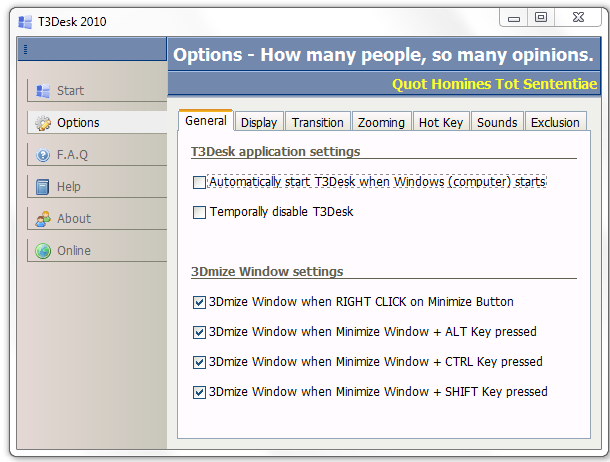Click the Online globe icon

(x=43, y=251)
